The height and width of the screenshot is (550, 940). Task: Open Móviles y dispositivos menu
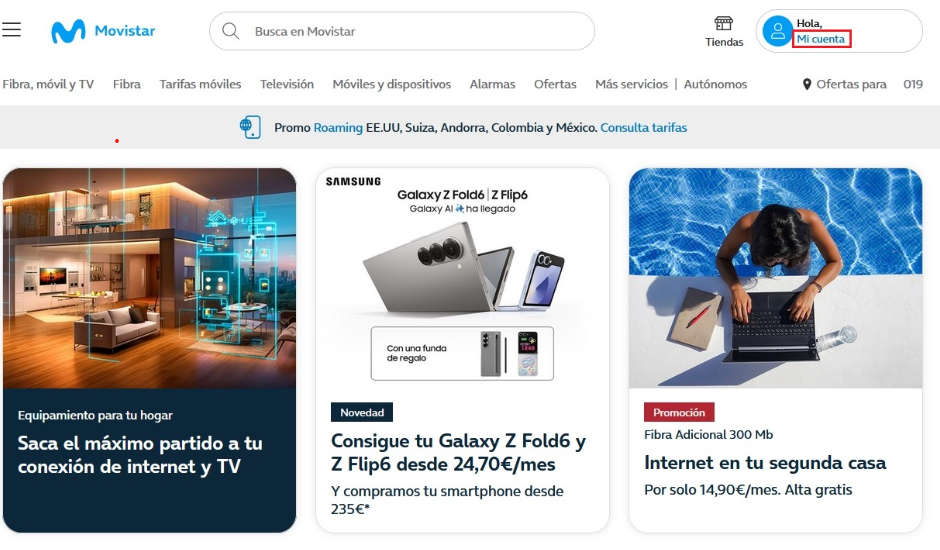pyautogui.click(x=391, y=85)
